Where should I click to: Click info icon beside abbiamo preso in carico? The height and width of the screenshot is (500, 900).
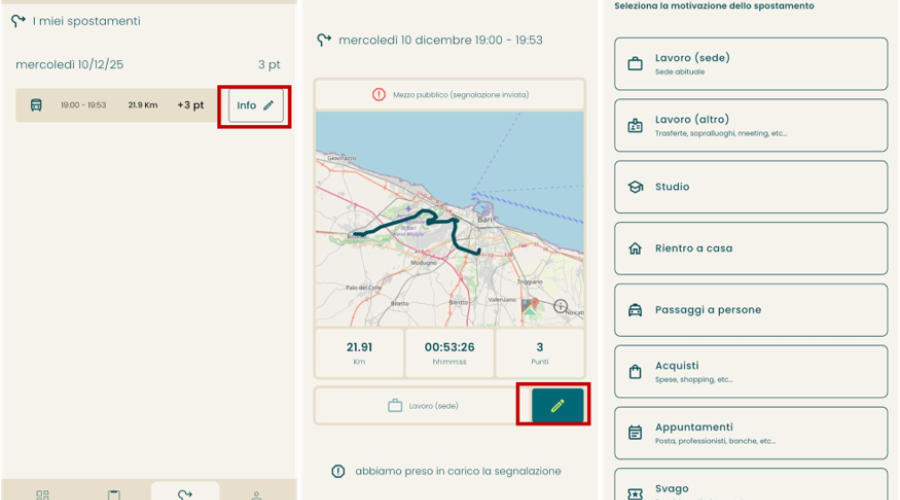click(338, 471)
